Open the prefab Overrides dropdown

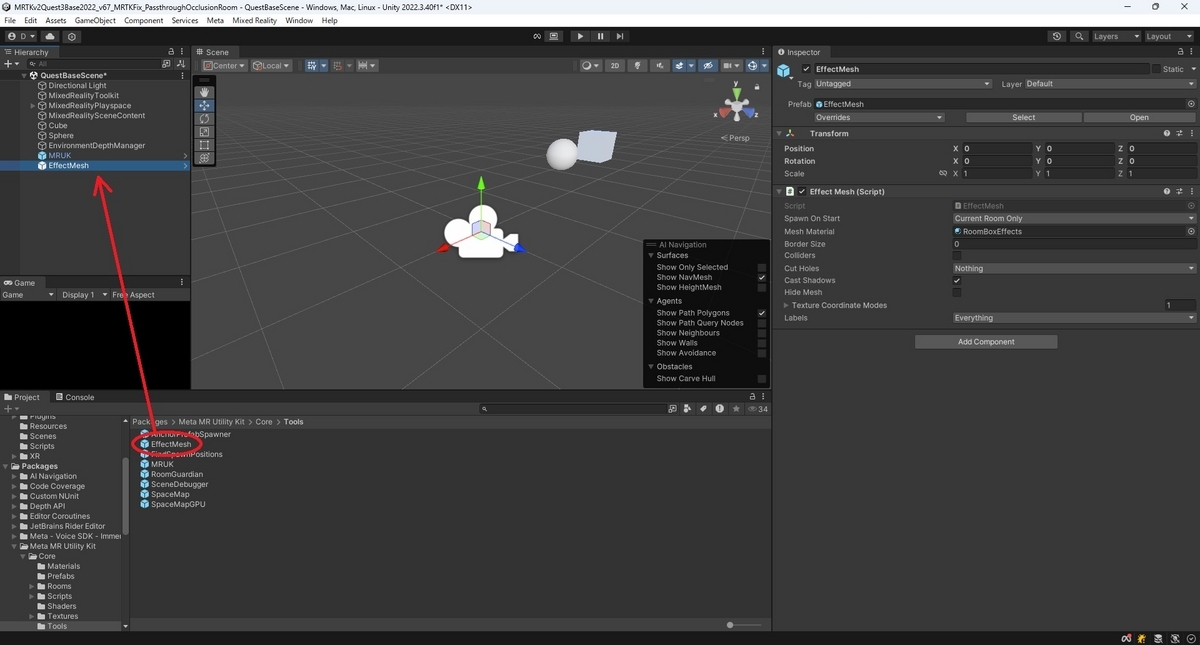pyautogui.click(x=879, y=117)
